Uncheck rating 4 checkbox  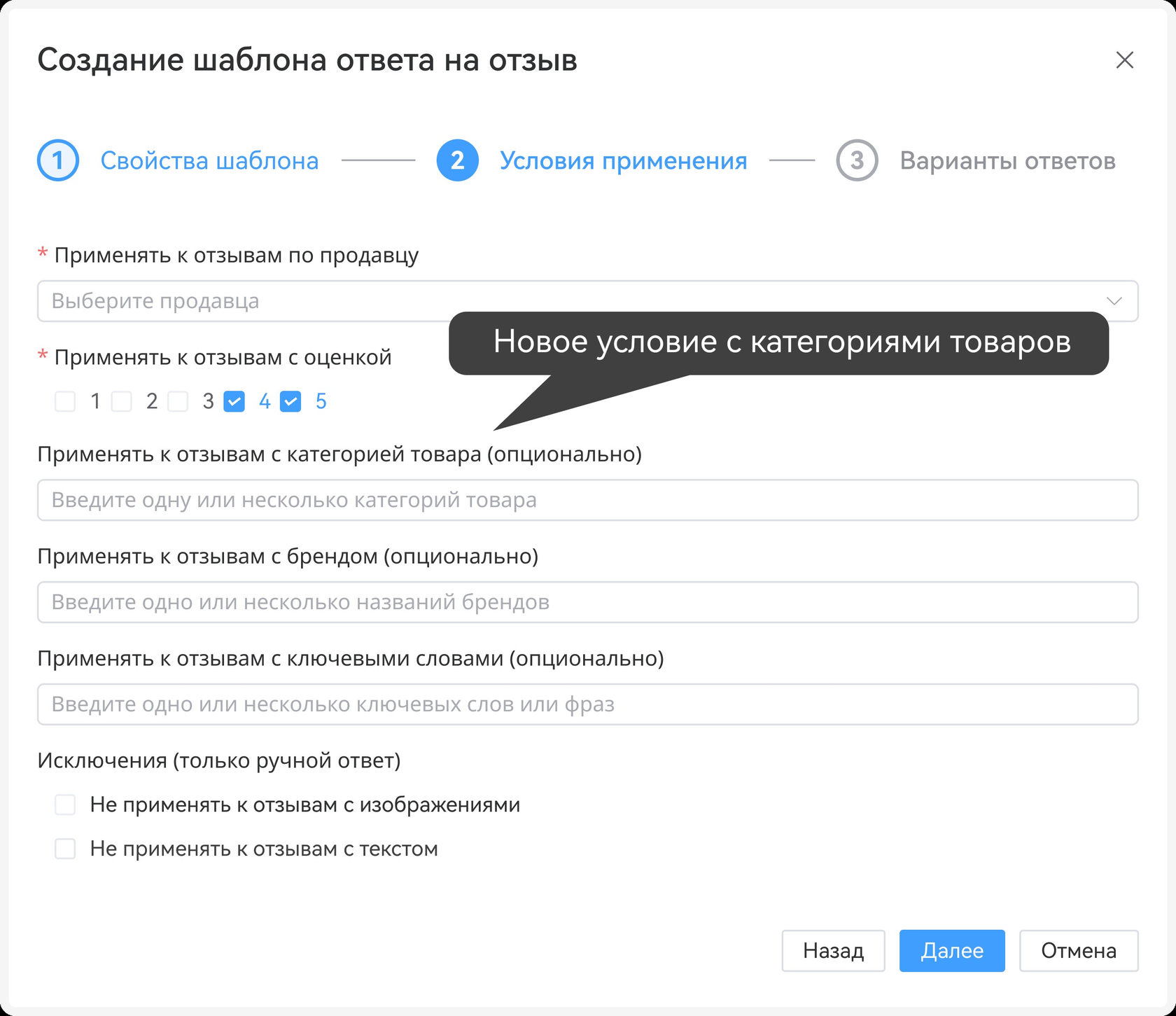coord(234,401)
